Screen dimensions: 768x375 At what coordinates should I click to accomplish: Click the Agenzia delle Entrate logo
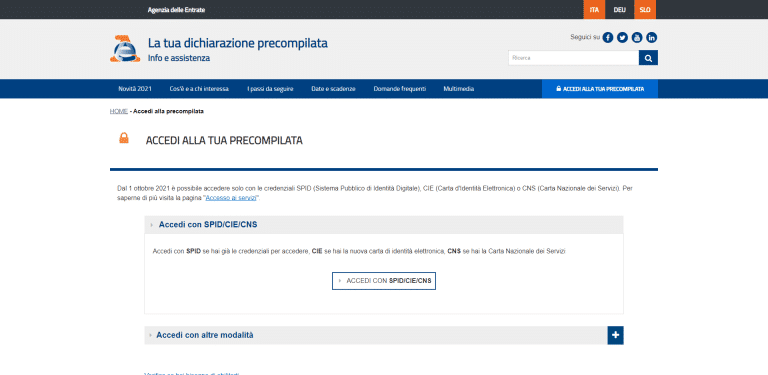pos(125,48)
